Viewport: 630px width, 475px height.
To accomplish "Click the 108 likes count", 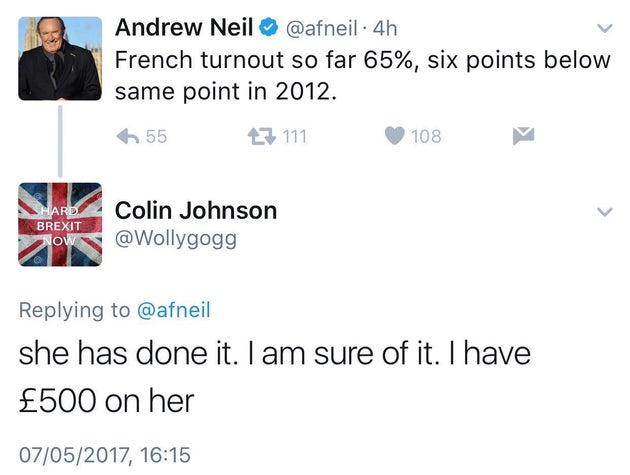I will point(426,137).
